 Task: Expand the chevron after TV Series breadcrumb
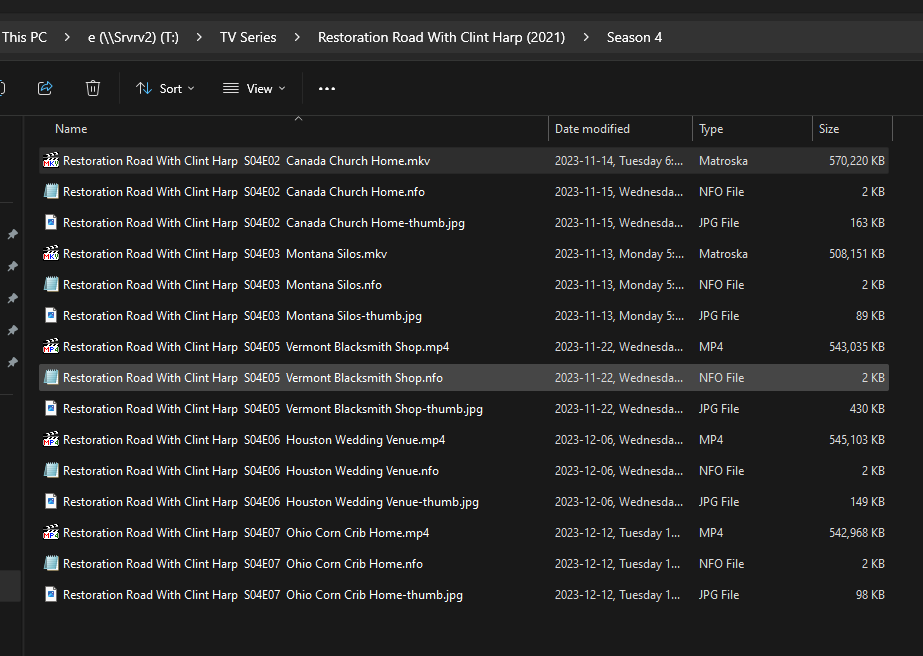coord(298,38)
